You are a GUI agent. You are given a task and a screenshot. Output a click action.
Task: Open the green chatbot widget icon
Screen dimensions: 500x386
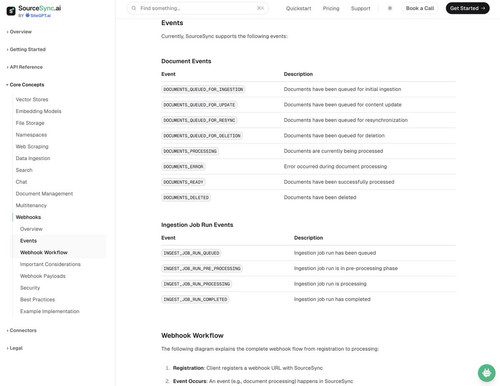pyautogui.click(x=486, y=373)
